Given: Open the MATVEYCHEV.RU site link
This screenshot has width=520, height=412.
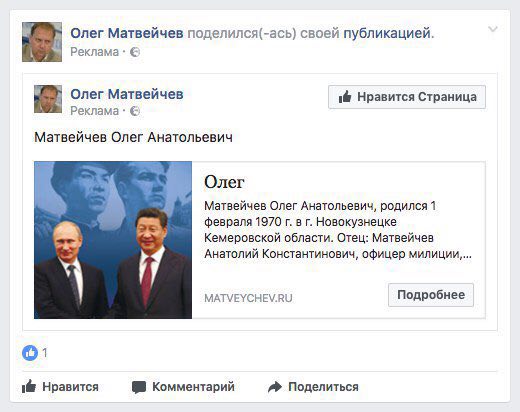Looking at the screenshot, I should 248,298.
